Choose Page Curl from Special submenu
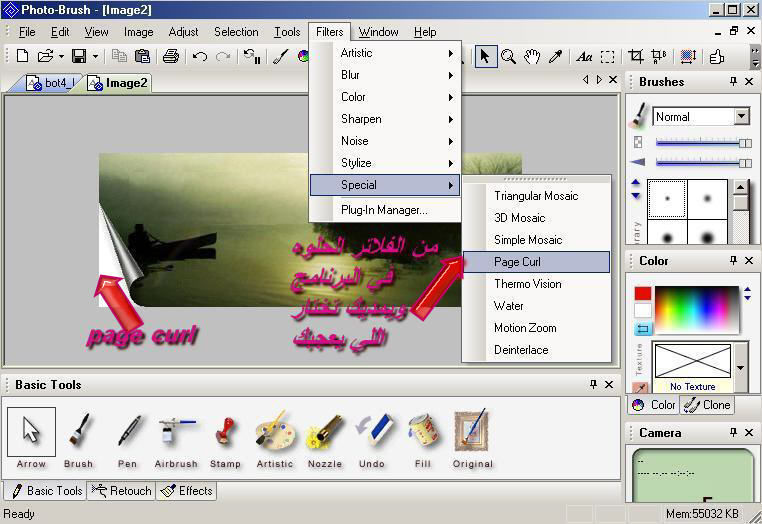Viewport: 762px width, 524px height. click(536, 262)
